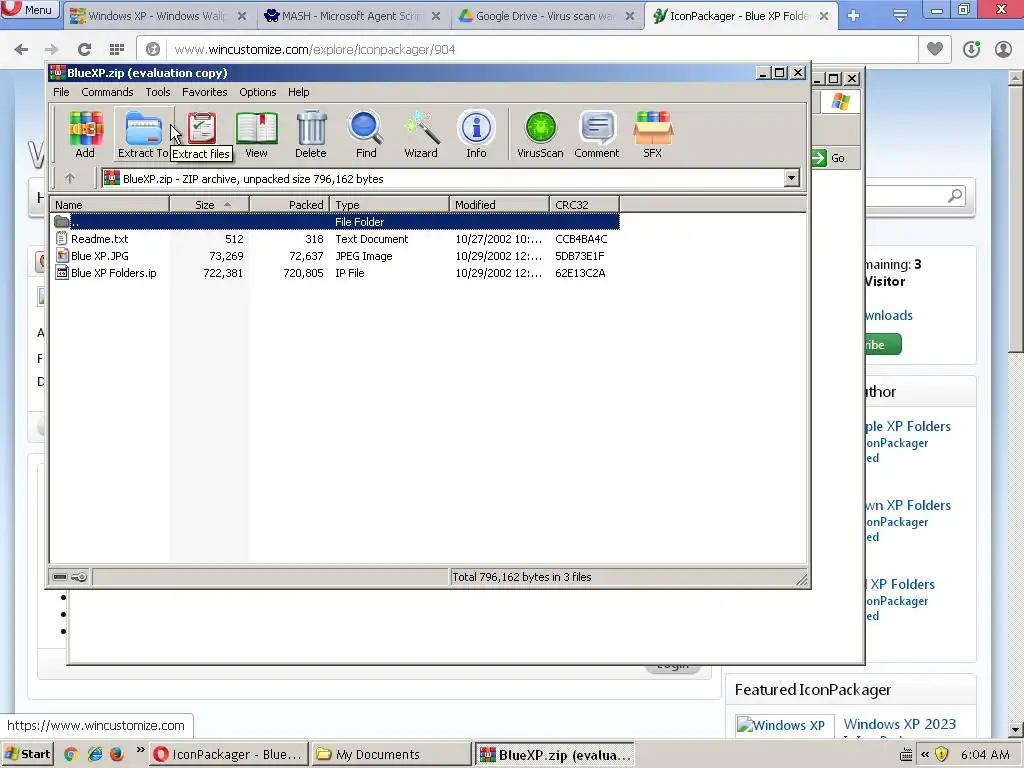1024x768 pixels.
Task: Sort by the Name column header
Action: click(x=110, y=204)
